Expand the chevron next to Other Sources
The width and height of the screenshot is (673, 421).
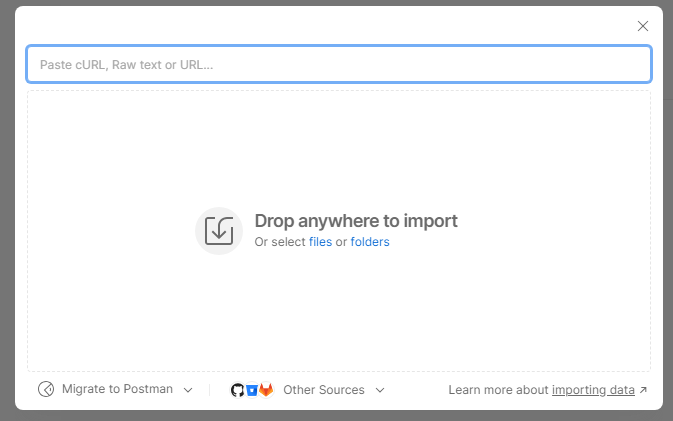pyautogui.click(x=380, y=390)
